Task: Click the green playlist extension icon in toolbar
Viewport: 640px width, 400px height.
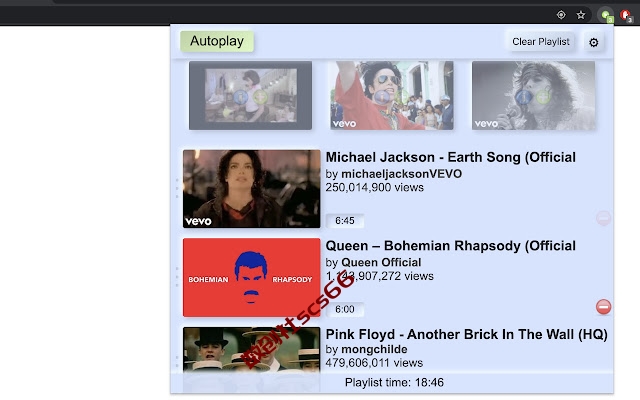Action: [606, 16]
